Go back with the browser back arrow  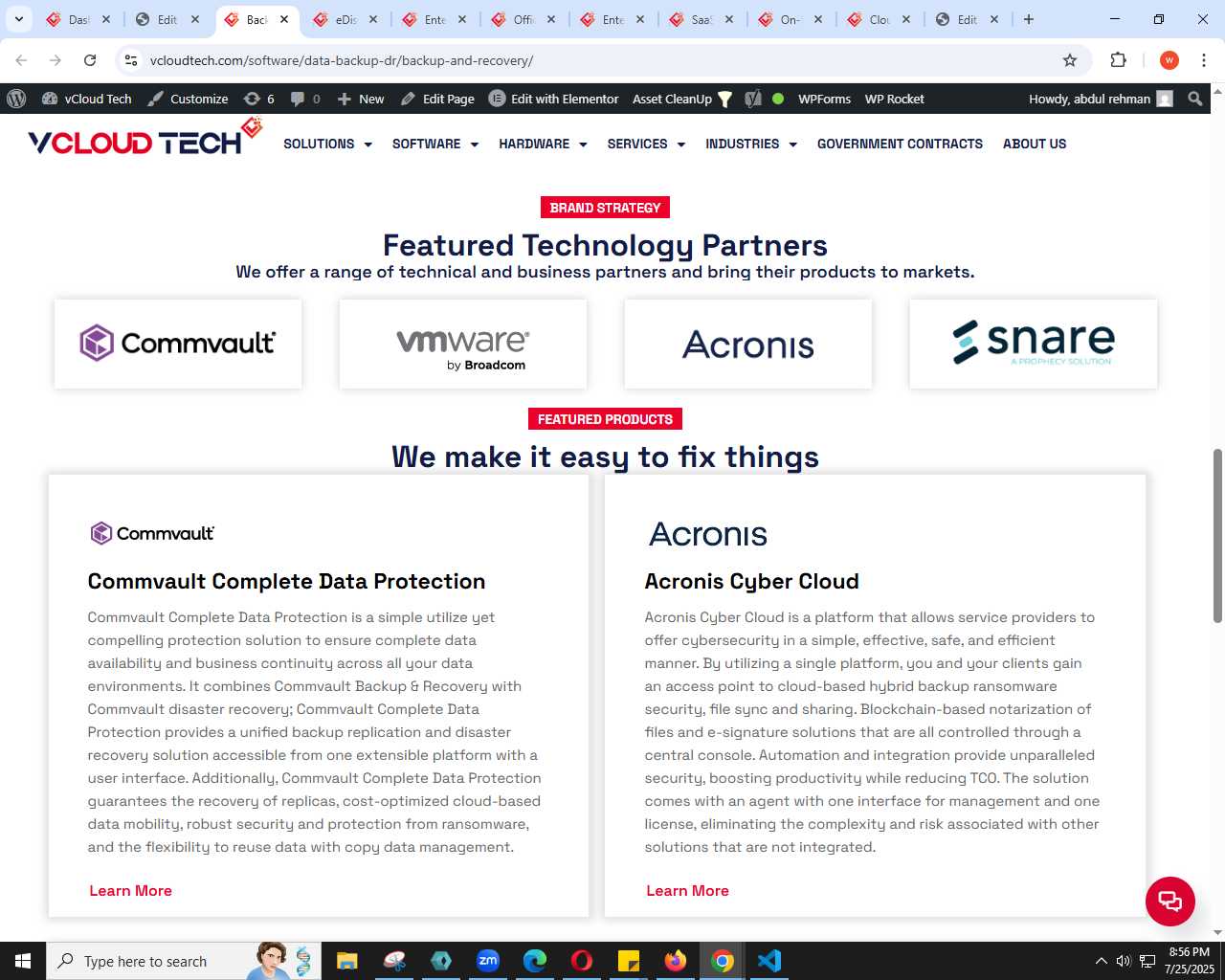(21, 60)
